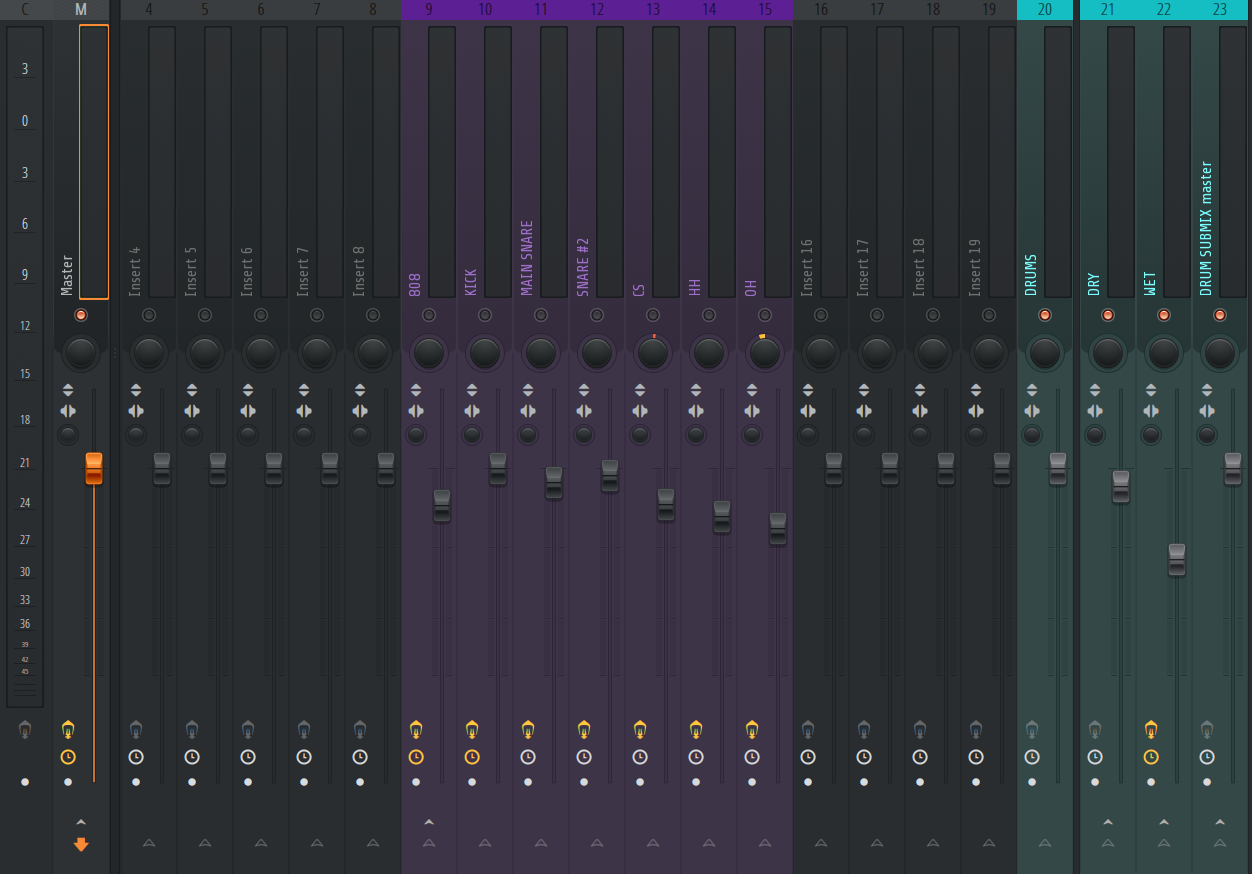Click the latency clock icon on HH track

pyautogui.click(x=696, y=757)
